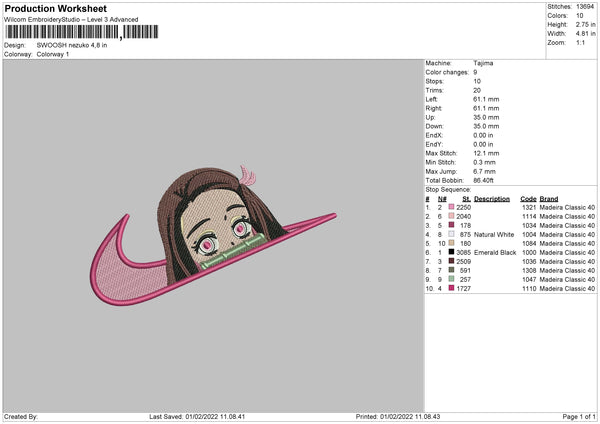
Task: Click the barcode under the studio name
Action: tap(82, 32)
